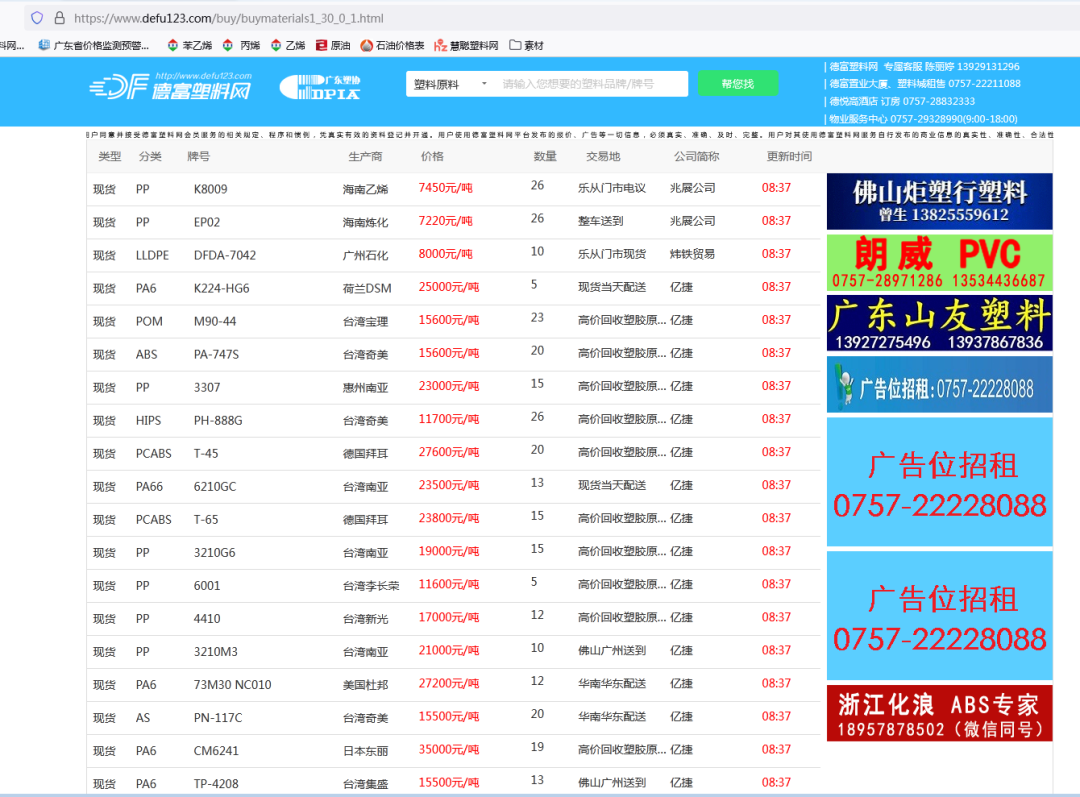Click the 海南乙烯 manufacturer cell
Screen dimensions: 1080x797
pos(366,189)
